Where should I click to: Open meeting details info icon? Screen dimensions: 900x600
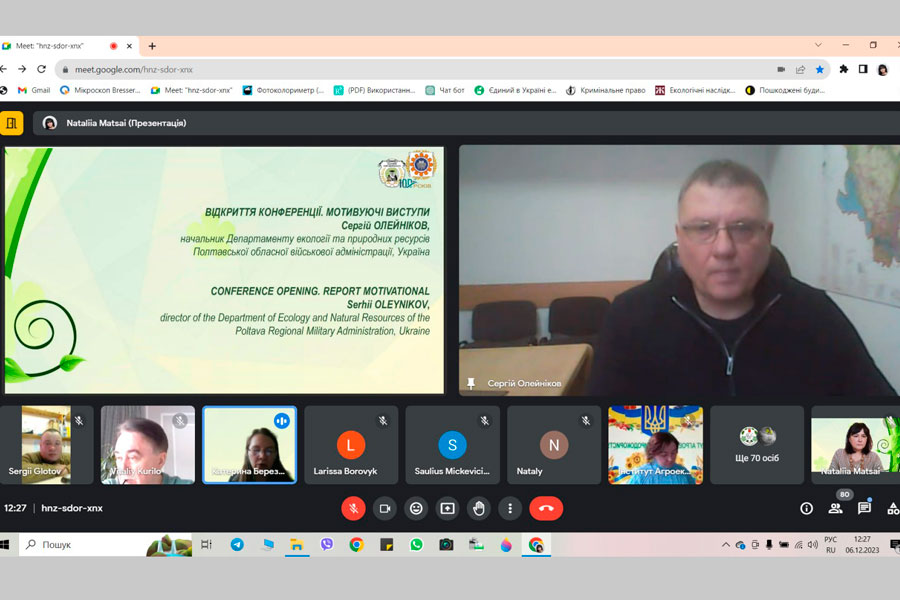point(806,508)
